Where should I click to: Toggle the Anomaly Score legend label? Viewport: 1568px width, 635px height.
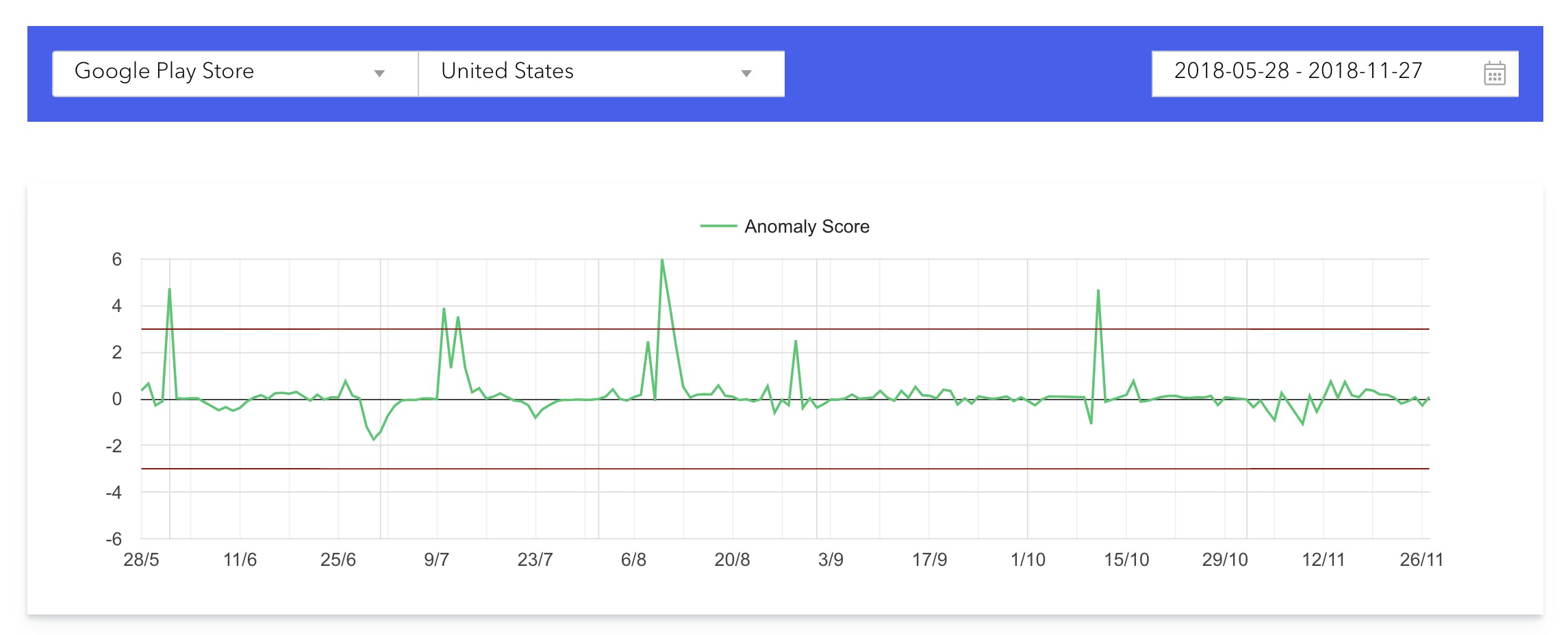click(807, 226)
